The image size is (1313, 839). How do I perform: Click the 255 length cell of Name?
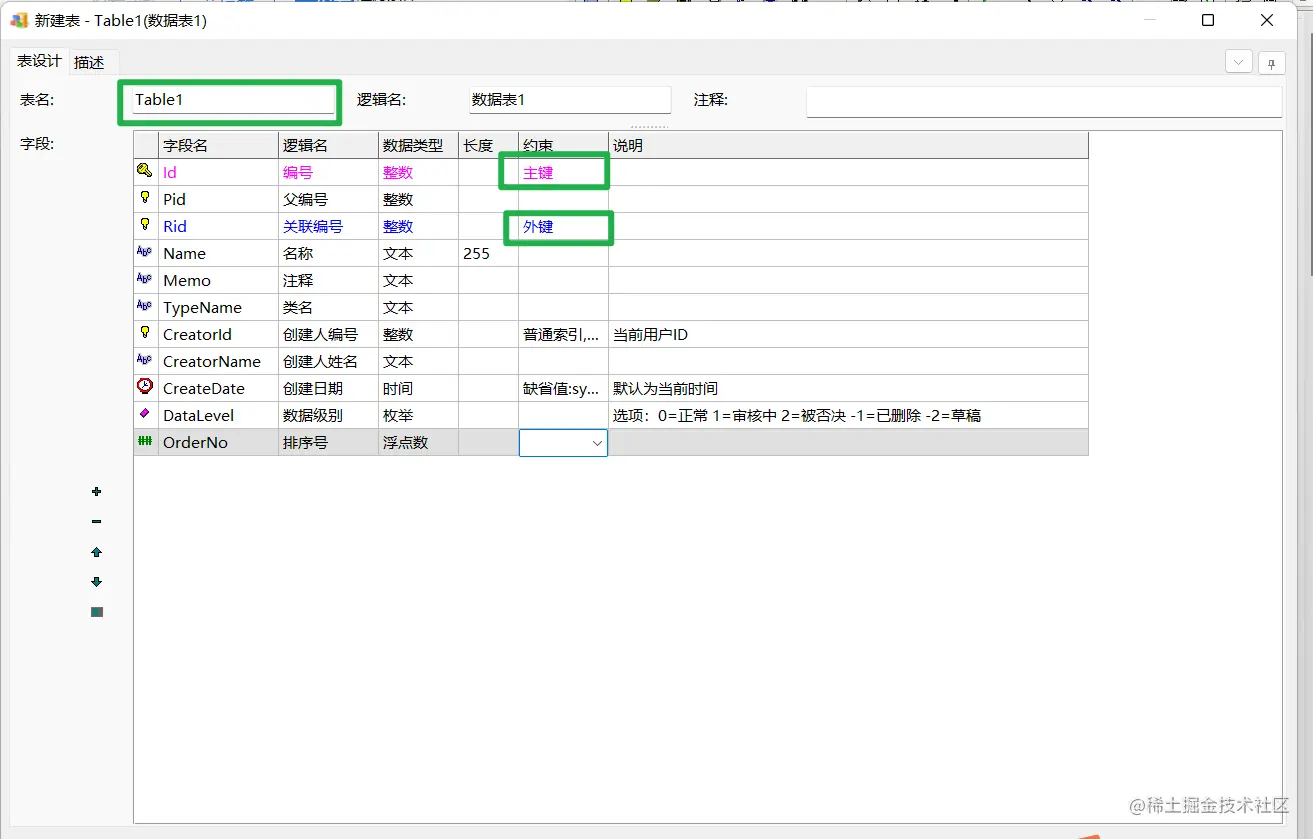tap(489, 253)
